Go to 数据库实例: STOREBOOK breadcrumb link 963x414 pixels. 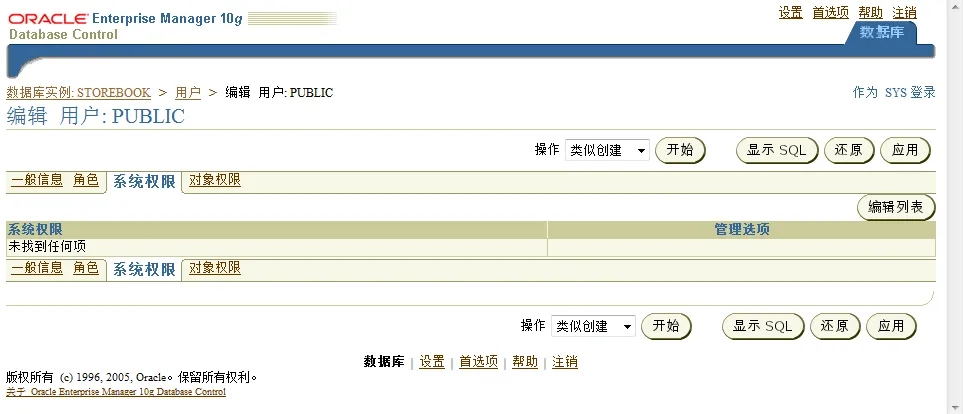tap(79, 93)
